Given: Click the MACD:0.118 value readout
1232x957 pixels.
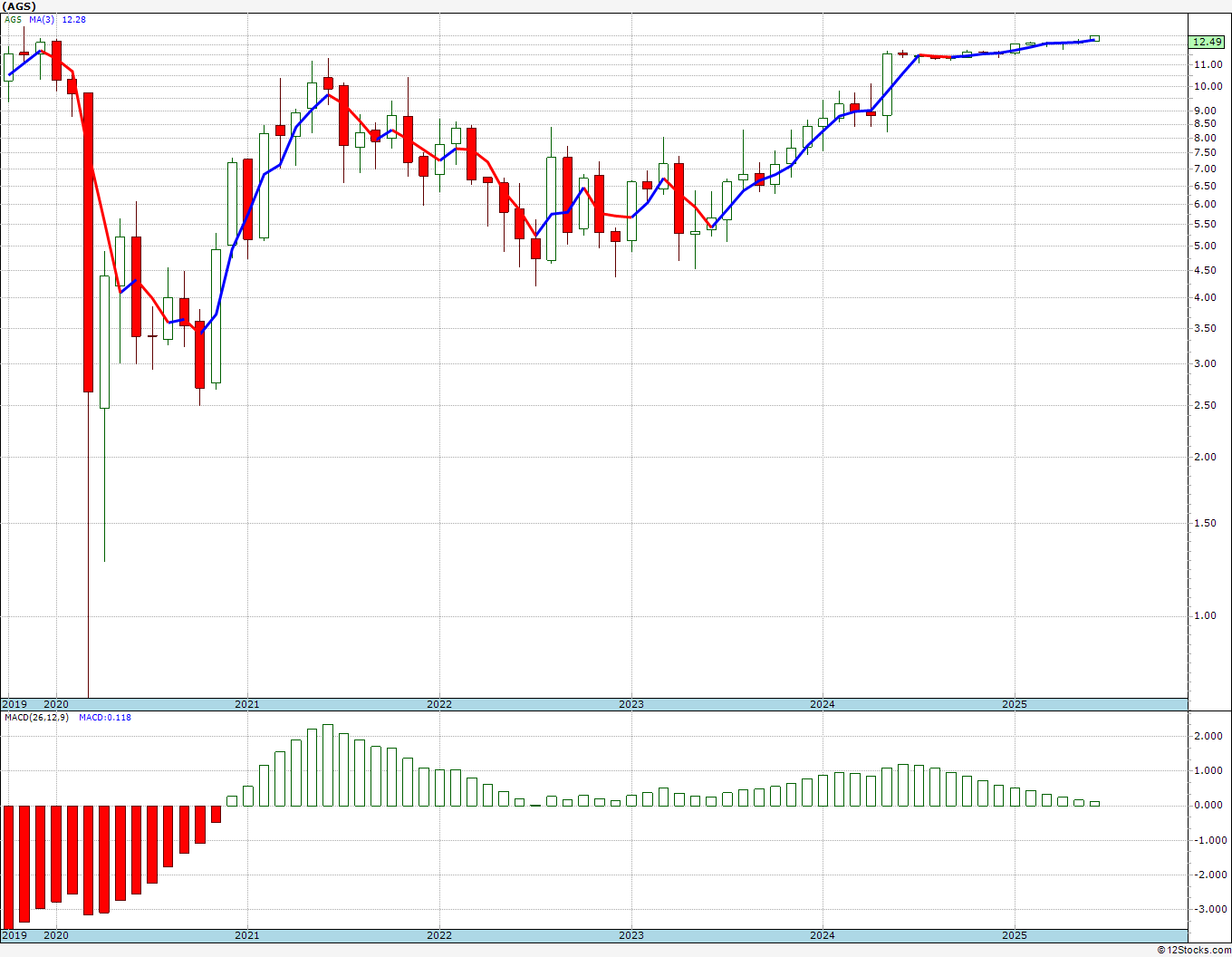Looking at the screenshot, I should pos(104,718).
